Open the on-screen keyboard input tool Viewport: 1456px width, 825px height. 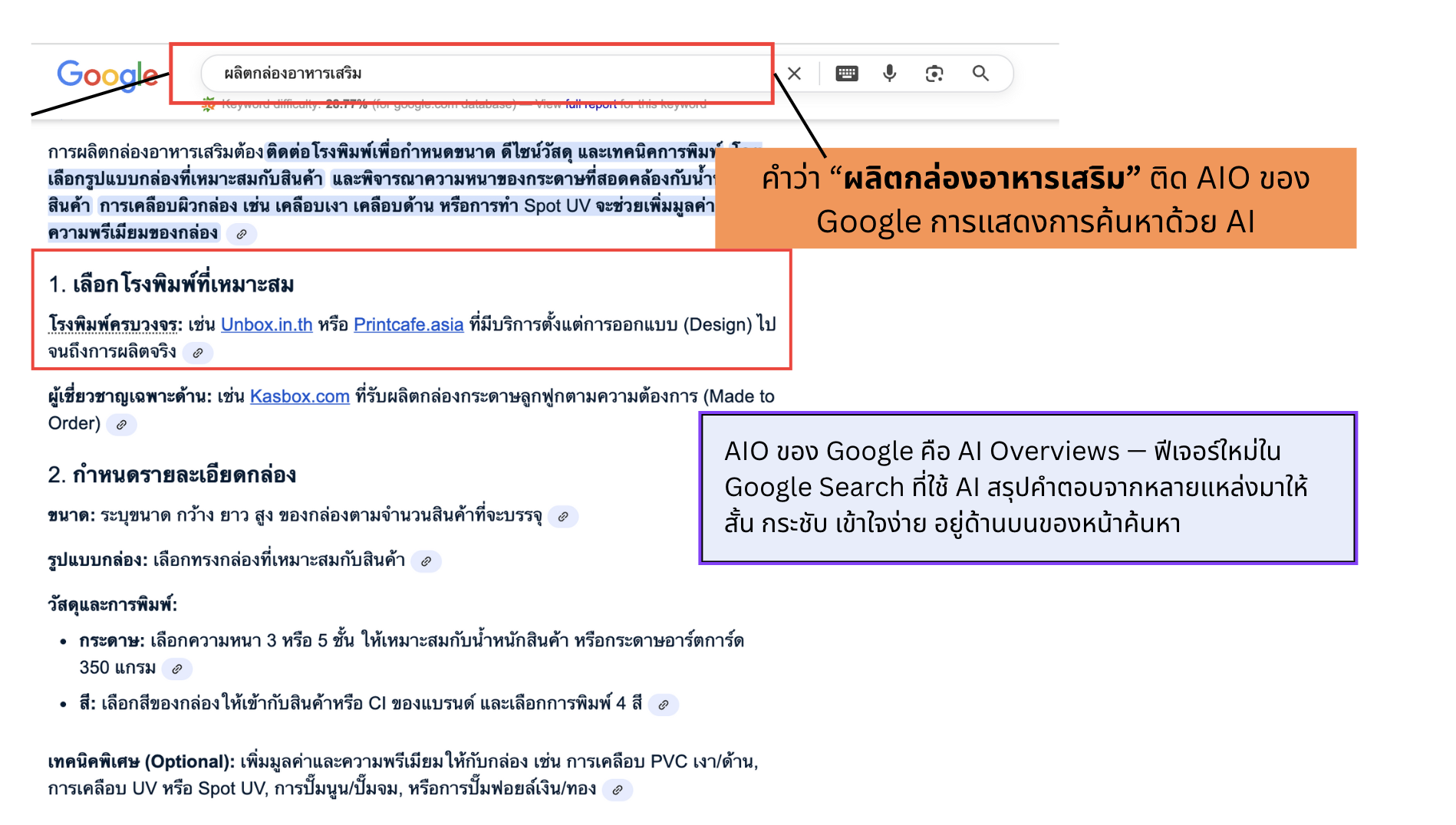click(x=846, y=74)
